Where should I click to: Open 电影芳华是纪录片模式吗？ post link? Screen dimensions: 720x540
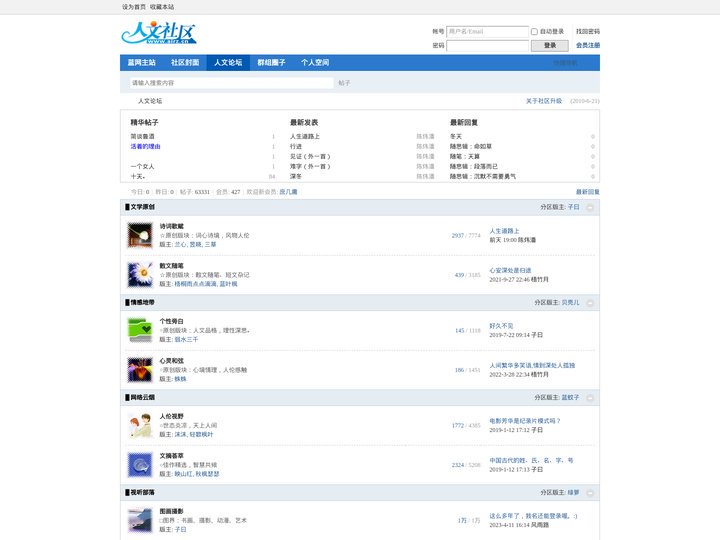point(525,421)
